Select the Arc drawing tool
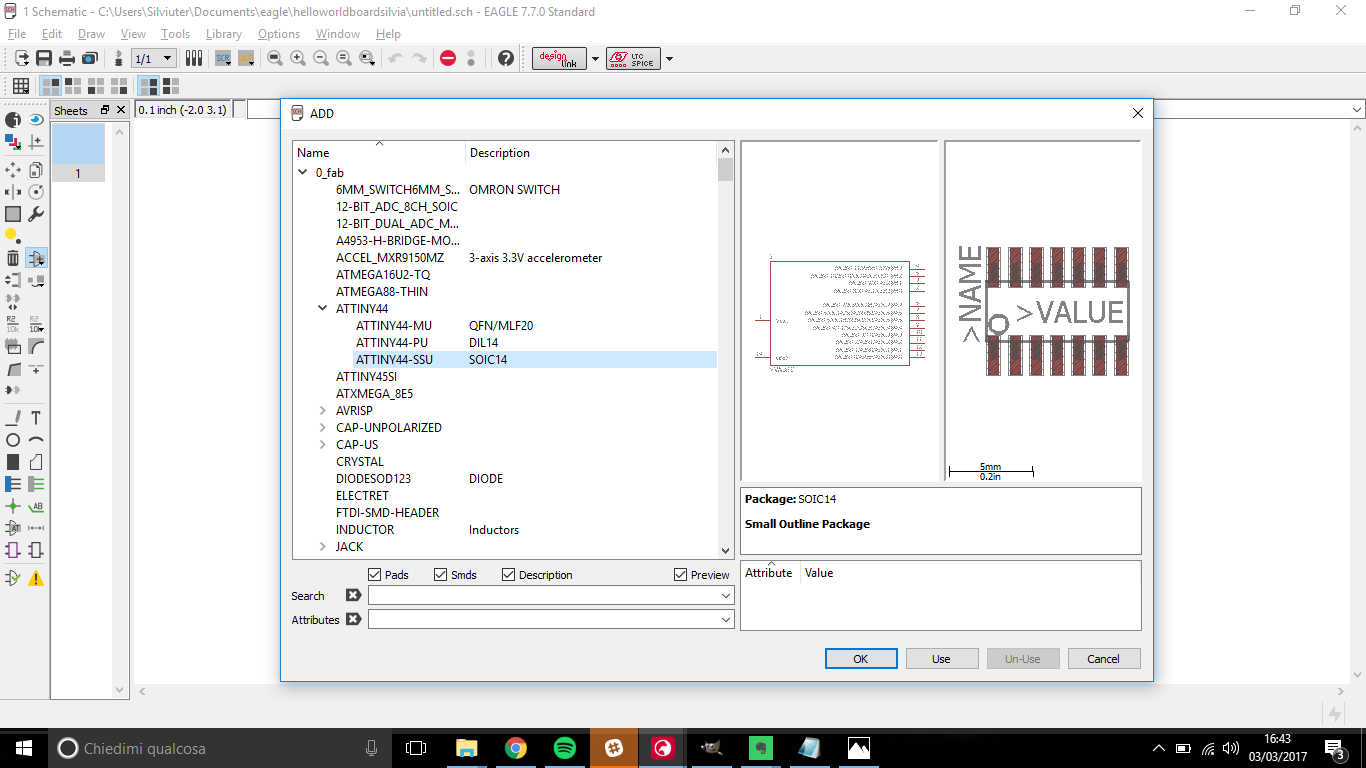Image resolution: width=1366 pixels, height=768 pixels. 36,440
